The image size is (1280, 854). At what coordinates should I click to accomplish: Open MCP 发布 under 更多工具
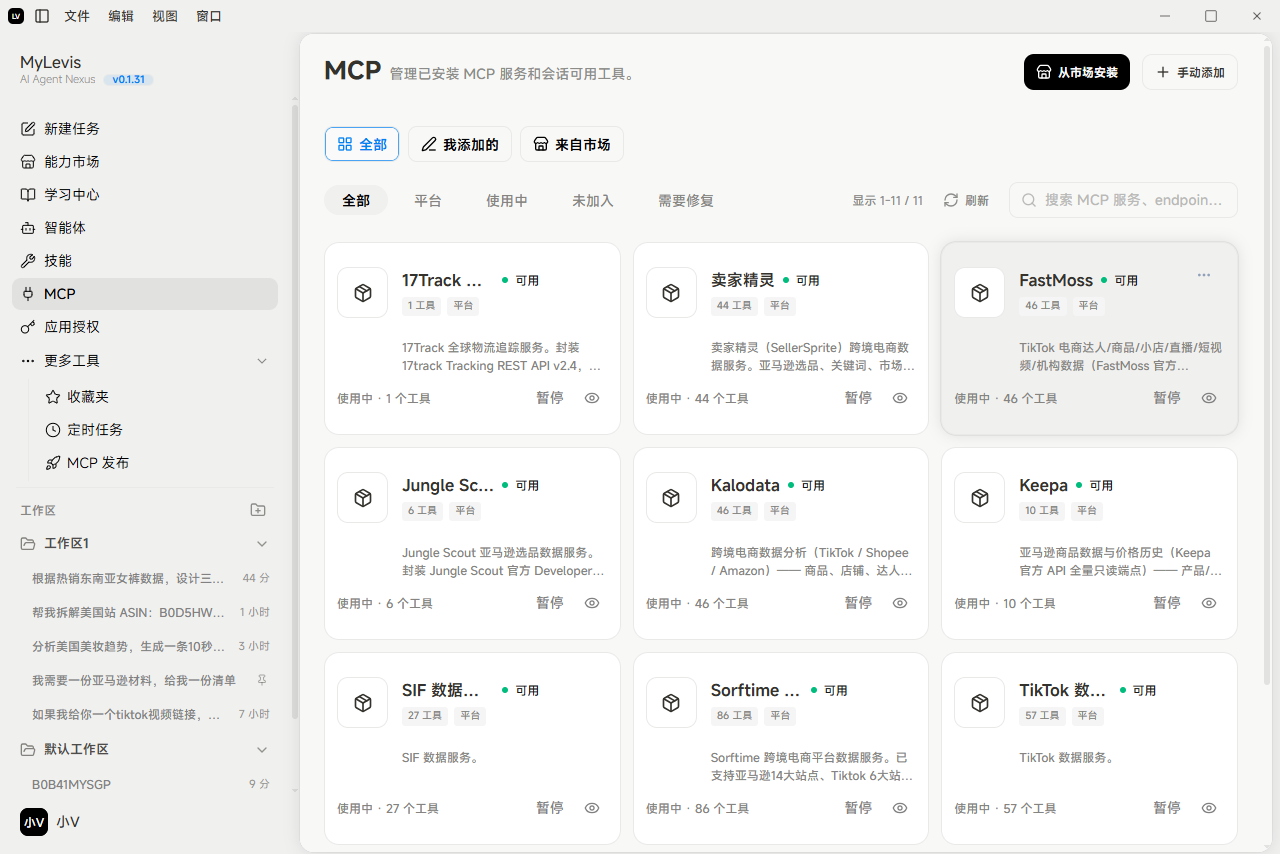point(155,463)
